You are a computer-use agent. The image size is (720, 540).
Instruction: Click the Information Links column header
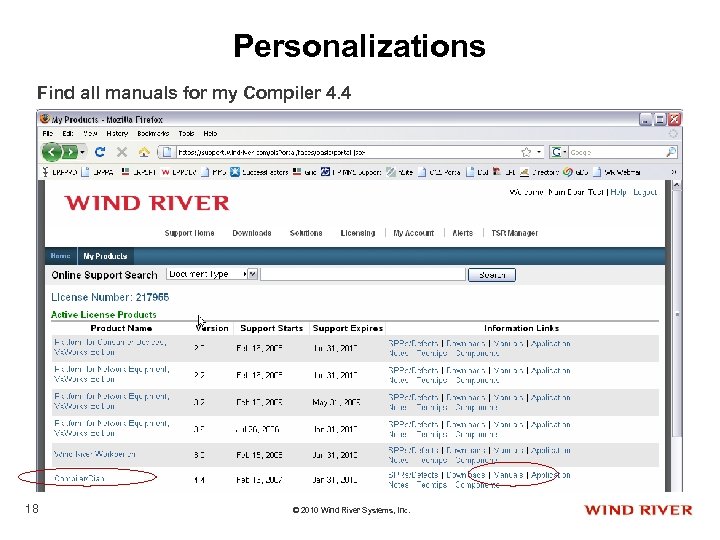tap(522, 328)
